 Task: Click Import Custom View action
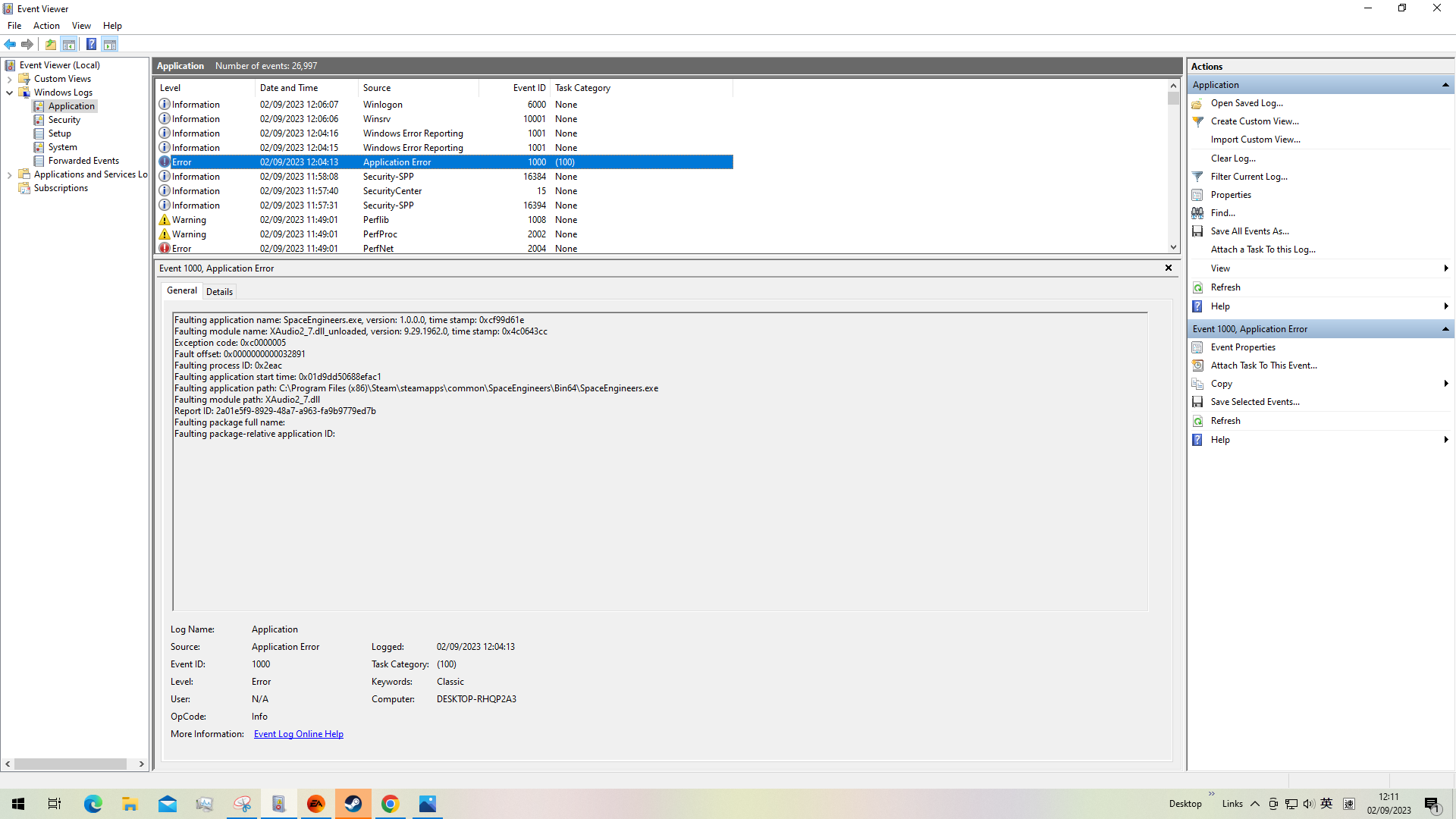pos(1255,140)
